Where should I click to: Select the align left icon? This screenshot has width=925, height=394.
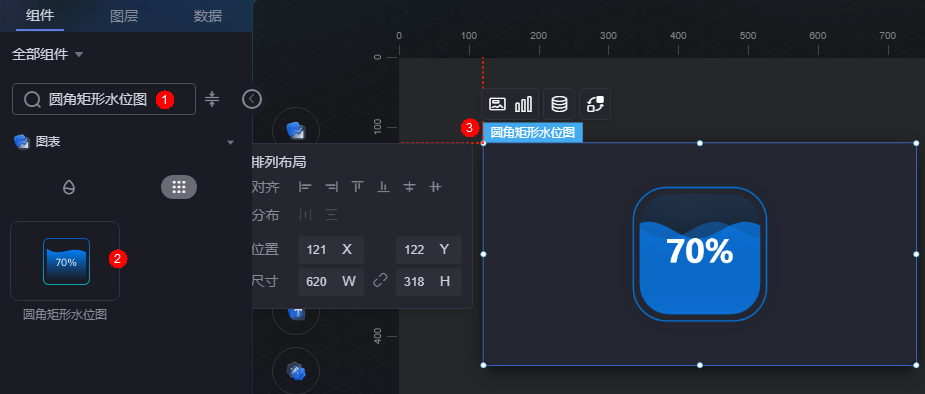pyautogui.click(x=305, y=187)
